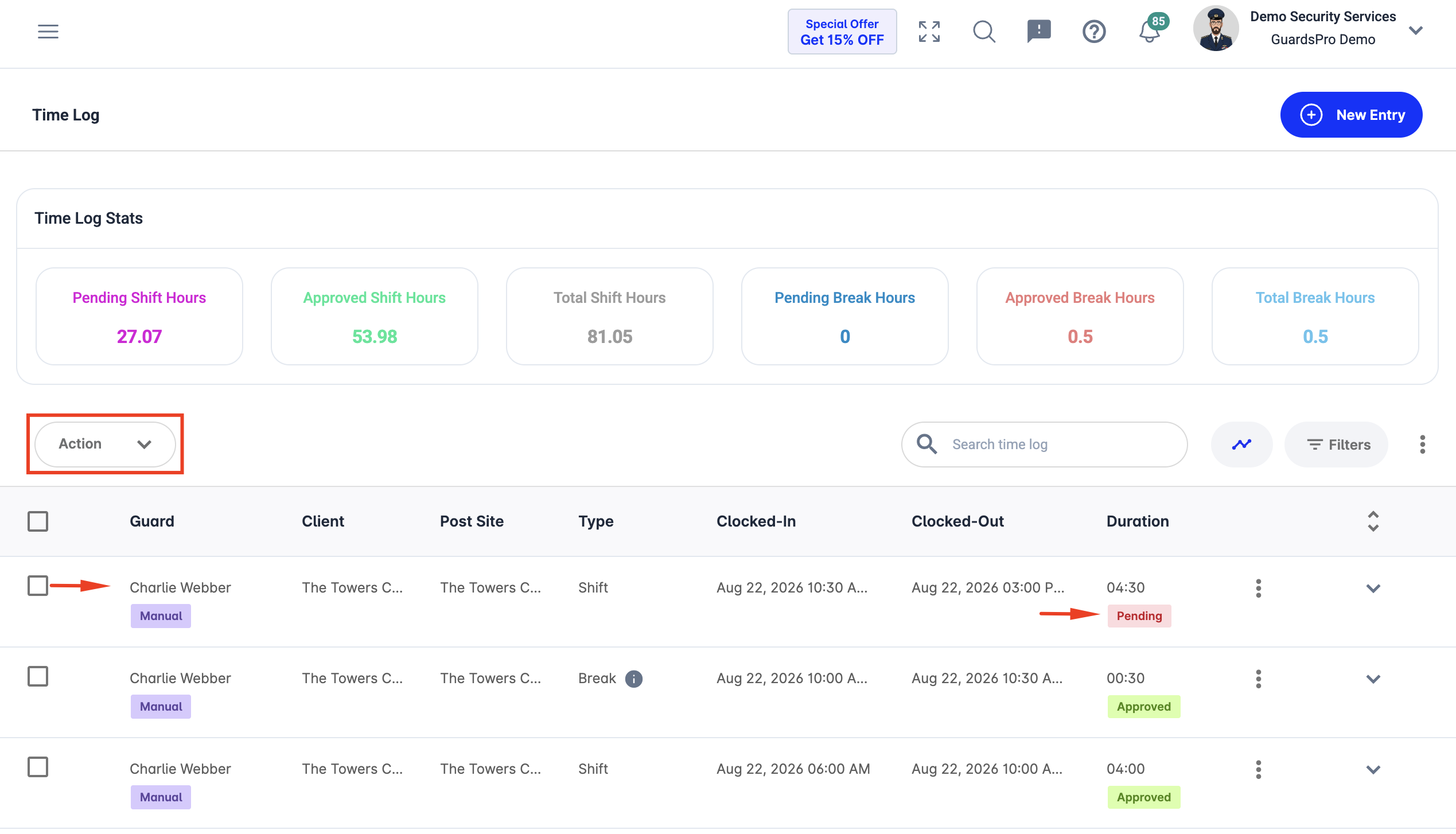
Task: Open the Filters panel
Action: (1336, 445)
